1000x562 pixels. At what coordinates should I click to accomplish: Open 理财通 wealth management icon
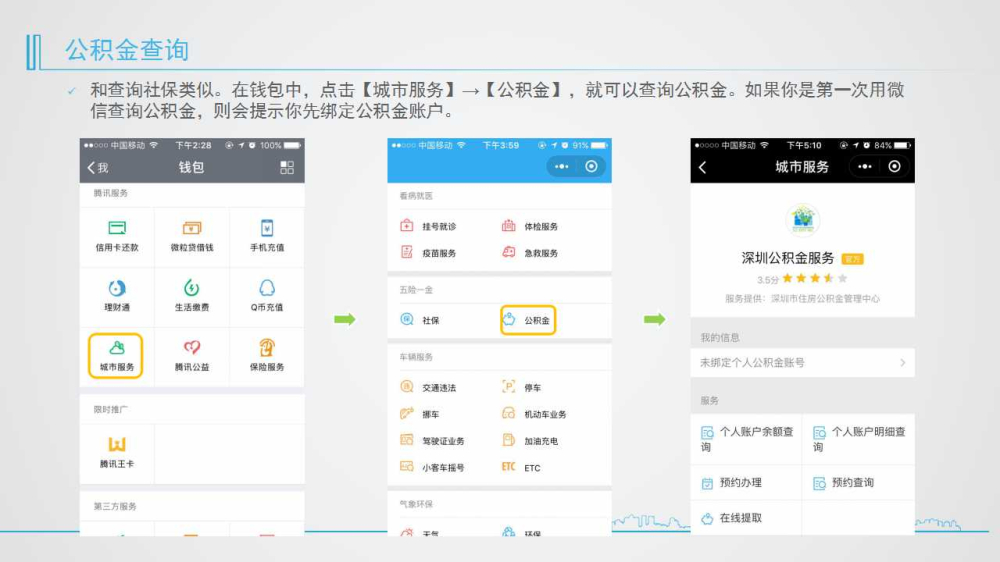tap(117, 296)
